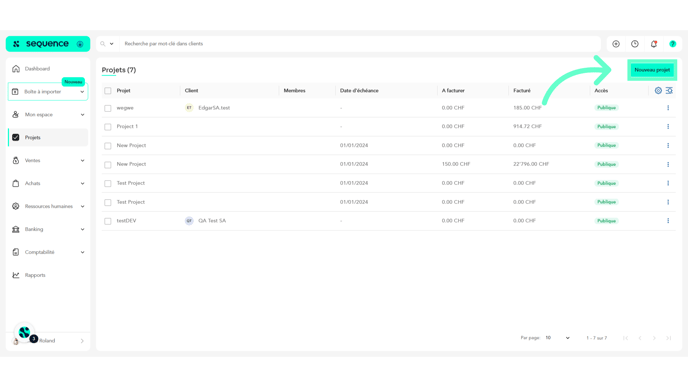This screenshot has width=688, height=387.
Task: Click the Comptabilité document icon
Action: (16, 252)
